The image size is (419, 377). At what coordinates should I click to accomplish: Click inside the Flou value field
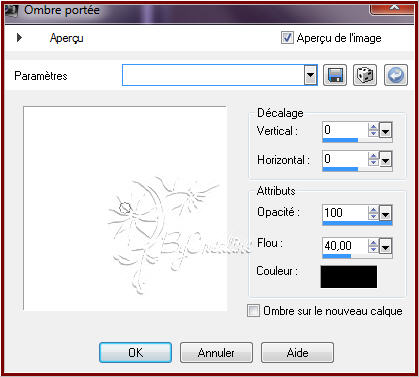click(345, 246)
